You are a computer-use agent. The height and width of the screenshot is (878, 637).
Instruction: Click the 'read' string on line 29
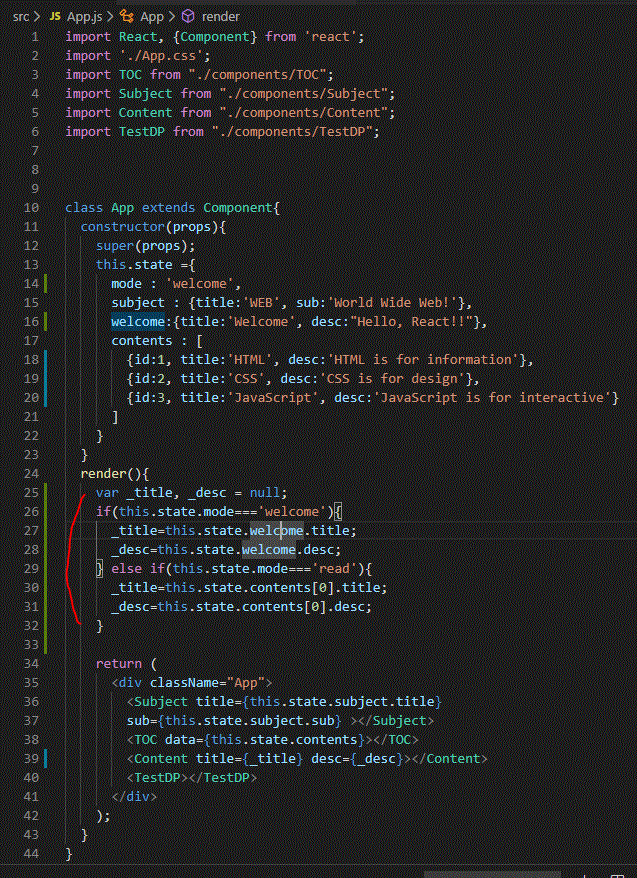[334, 569]
